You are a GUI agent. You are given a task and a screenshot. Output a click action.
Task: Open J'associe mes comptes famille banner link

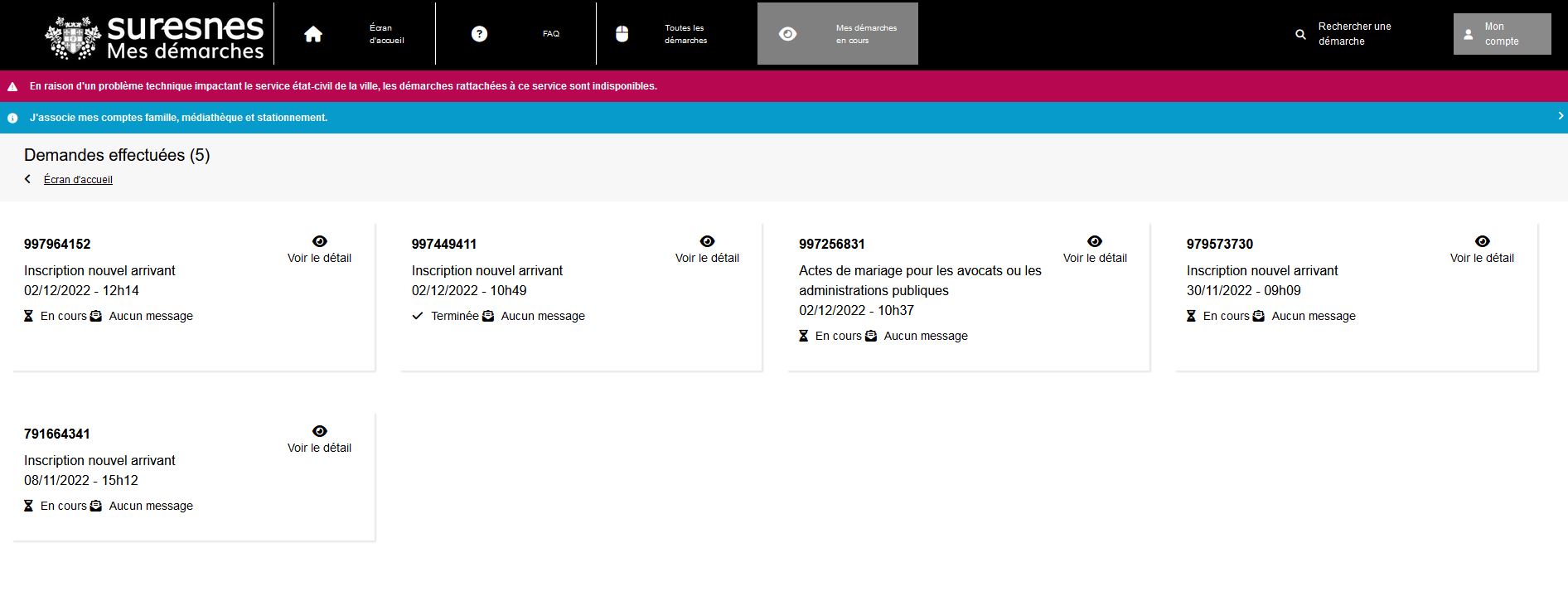tap(178, 118)
